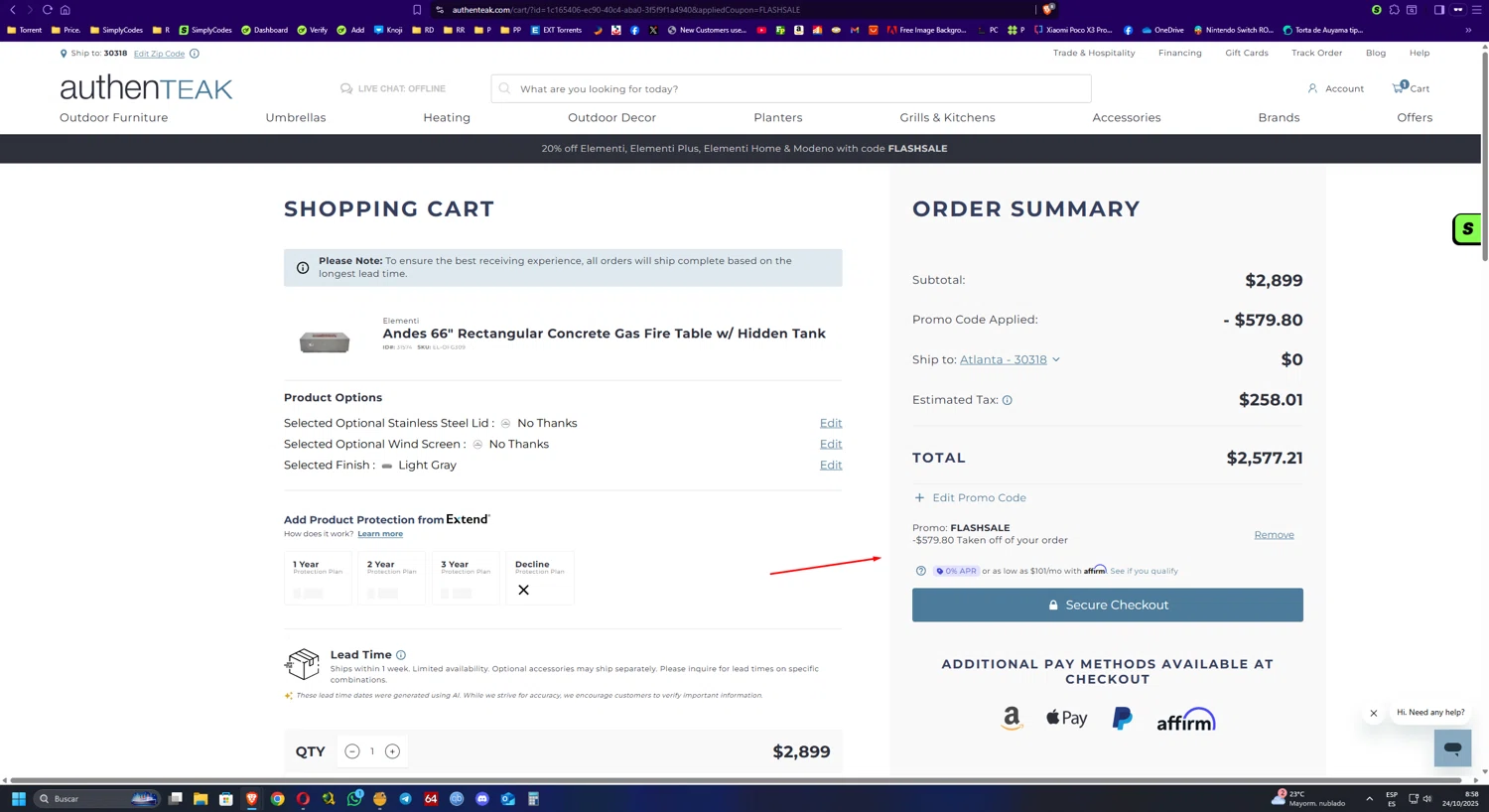The height and width of the screenshot is (812, 1489).
Task: Open the Outdoor Furniture menu
Action: pyautogui.click(x=114, y=118)
